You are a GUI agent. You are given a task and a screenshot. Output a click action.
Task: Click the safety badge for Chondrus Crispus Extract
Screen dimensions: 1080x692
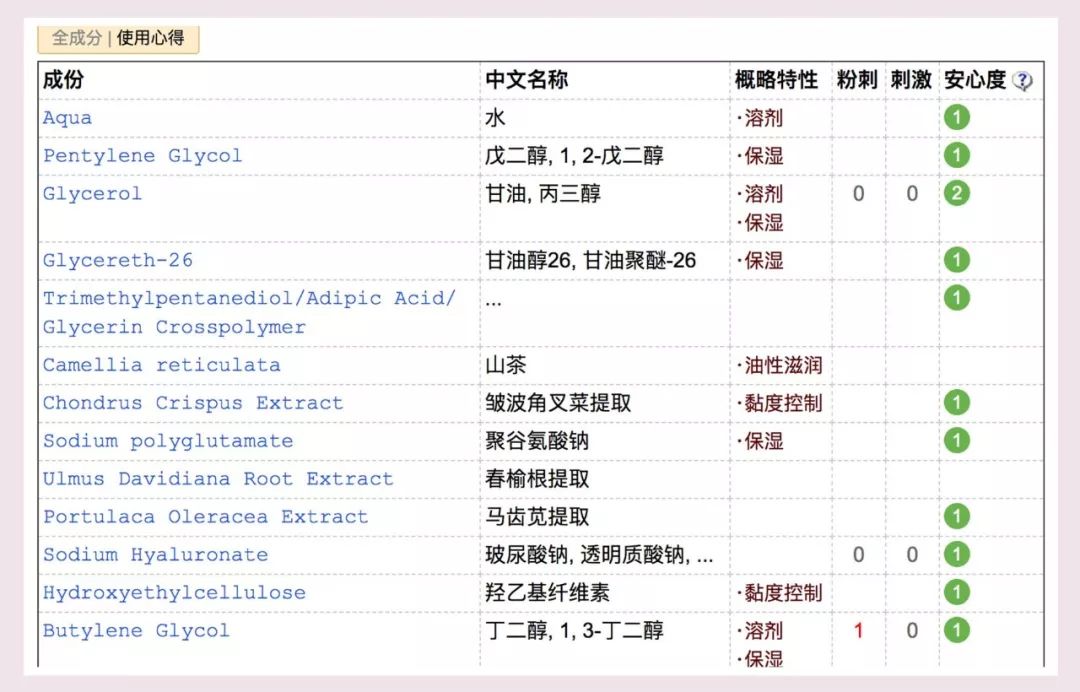tap(956, 402)
